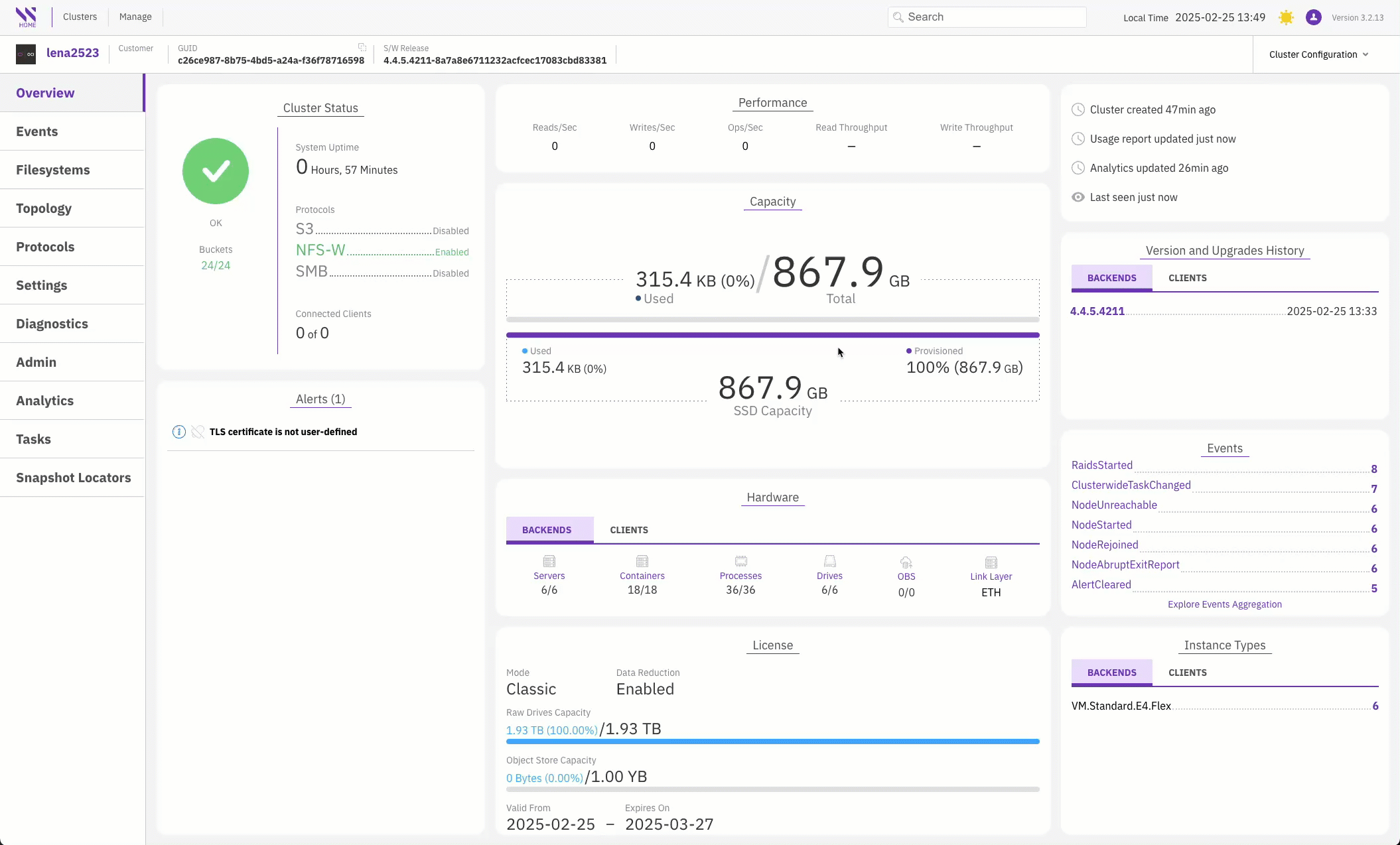The image size is (1400, 845).
Task: Expand the Cluster Configuration dropdown
Action: coord(1318,54)
